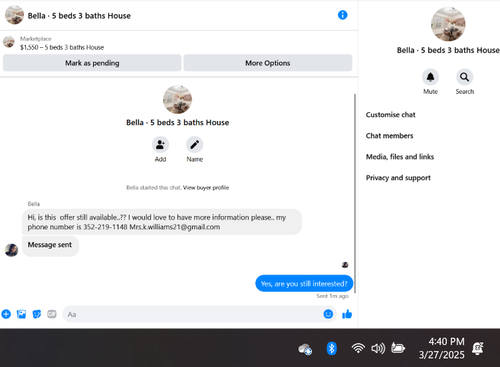Open the emoji picker in the message box
Screen dimensions: 500x367
(x=328, y=314)
